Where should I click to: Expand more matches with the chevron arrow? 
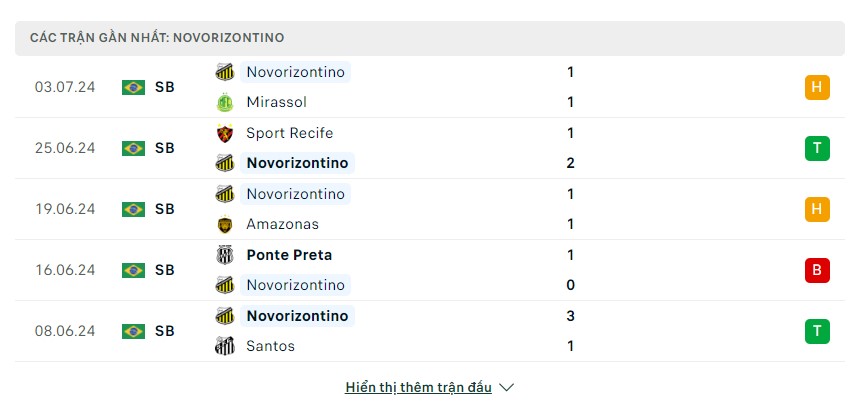pos(507,388)
